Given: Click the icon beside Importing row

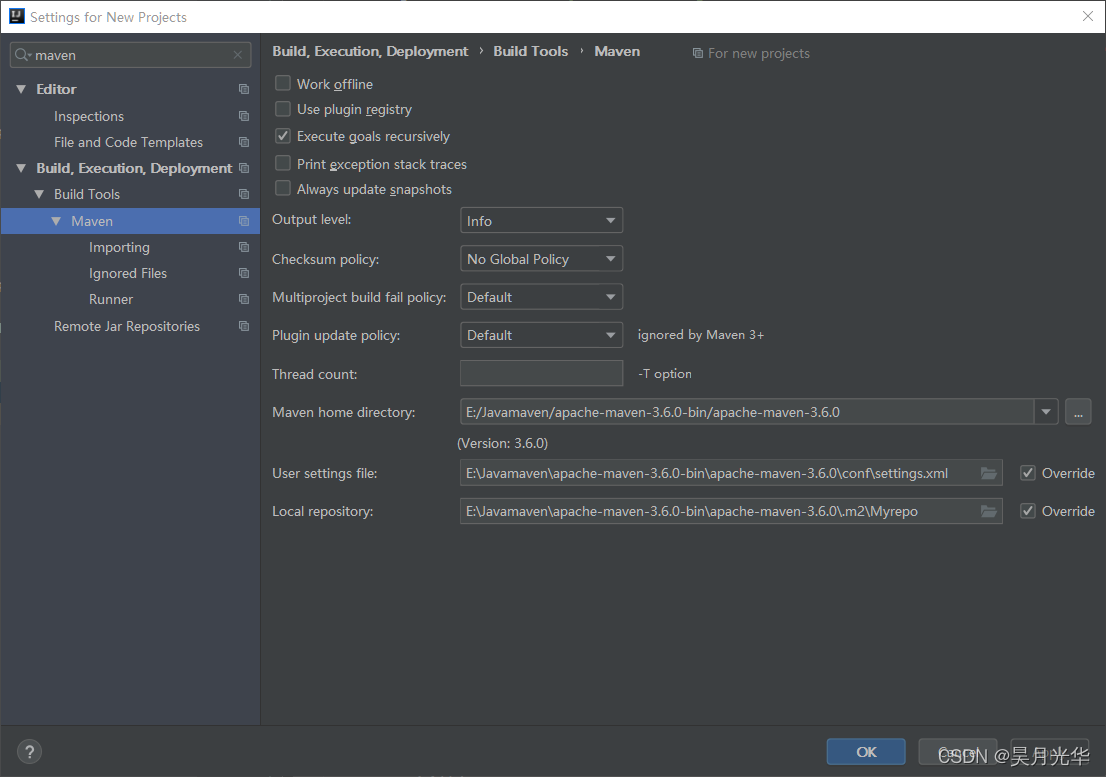Looking at the screenshot, I should coord(244,247).
